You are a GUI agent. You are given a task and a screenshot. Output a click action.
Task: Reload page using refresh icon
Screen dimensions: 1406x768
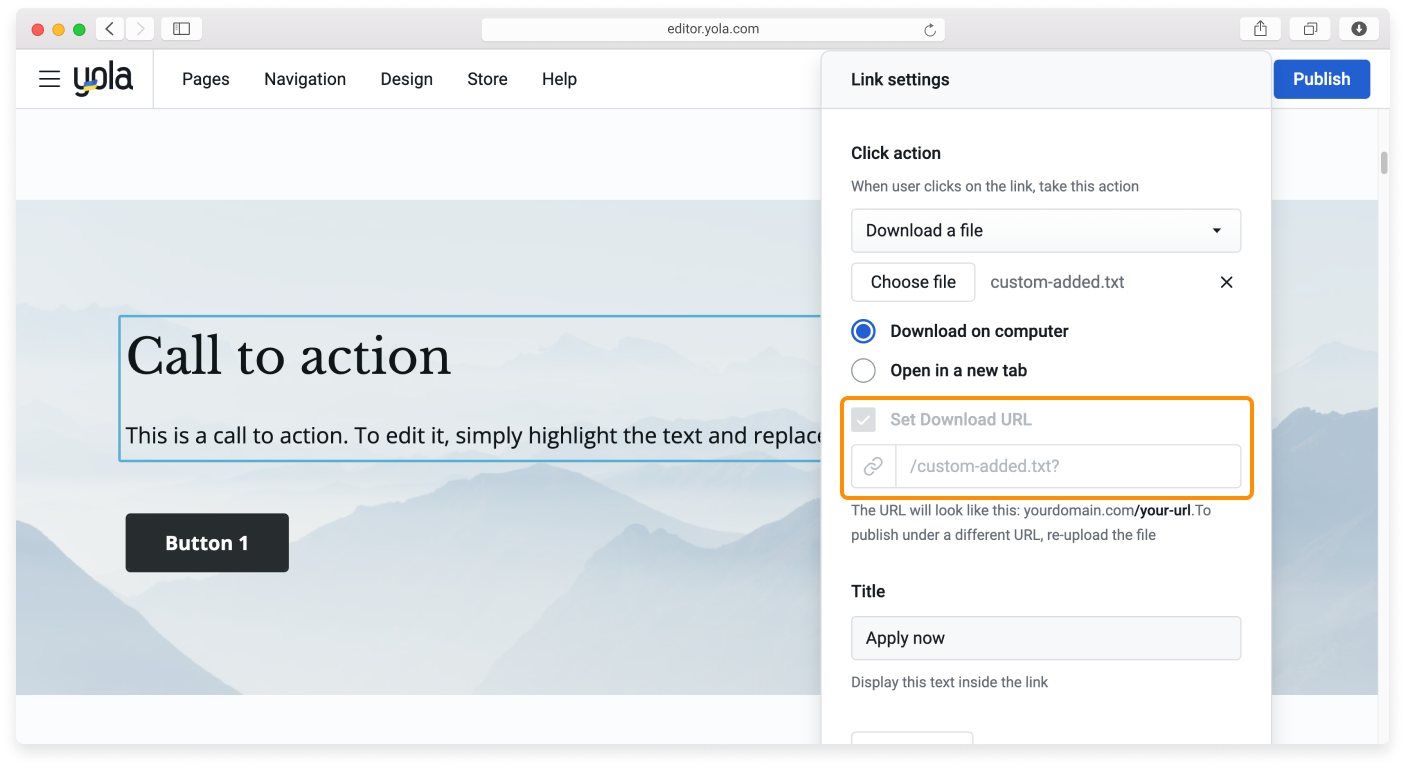pos(930,30)
